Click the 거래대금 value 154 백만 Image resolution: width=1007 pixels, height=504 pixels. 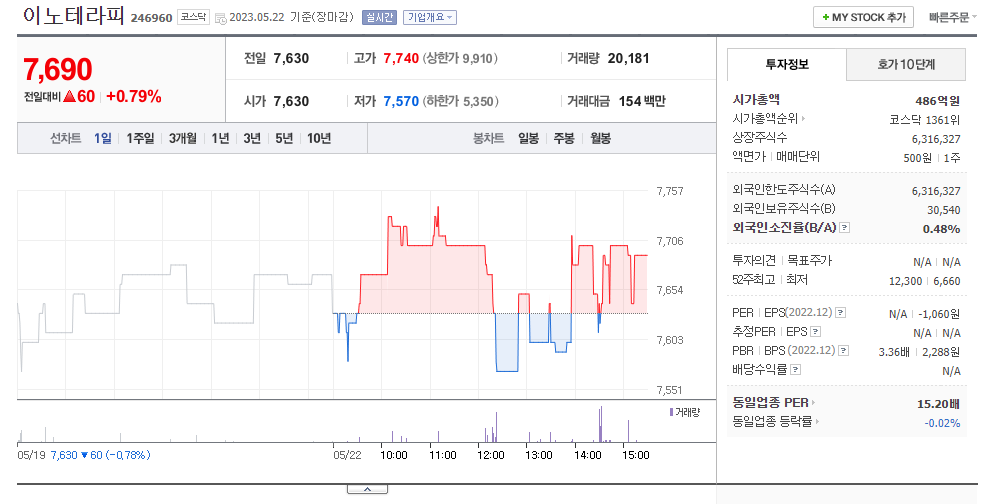pyautogui.click(x=642, y=101)
